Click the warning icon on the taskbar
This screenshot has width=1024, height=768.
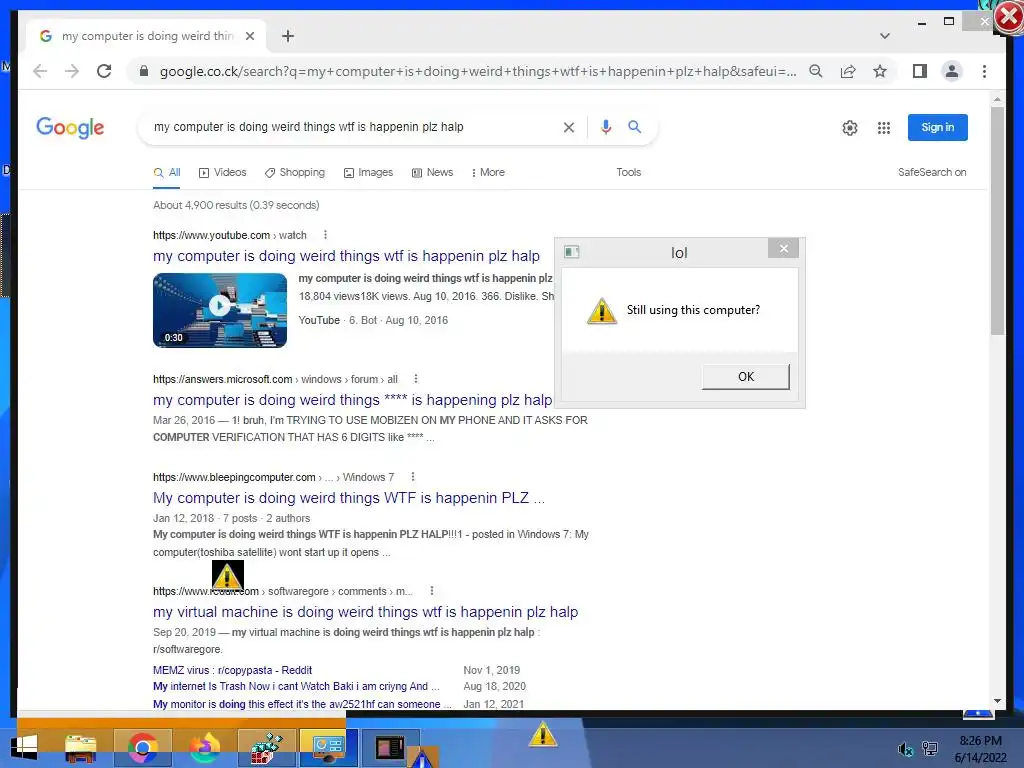point(543,734)
